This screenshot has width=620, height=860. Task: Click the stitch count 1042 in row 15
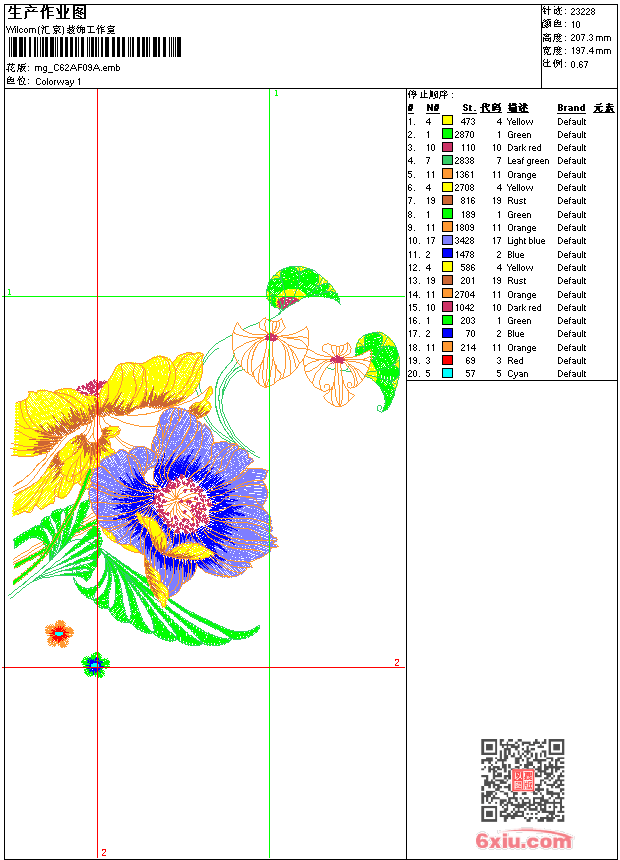tap(464, 307)
